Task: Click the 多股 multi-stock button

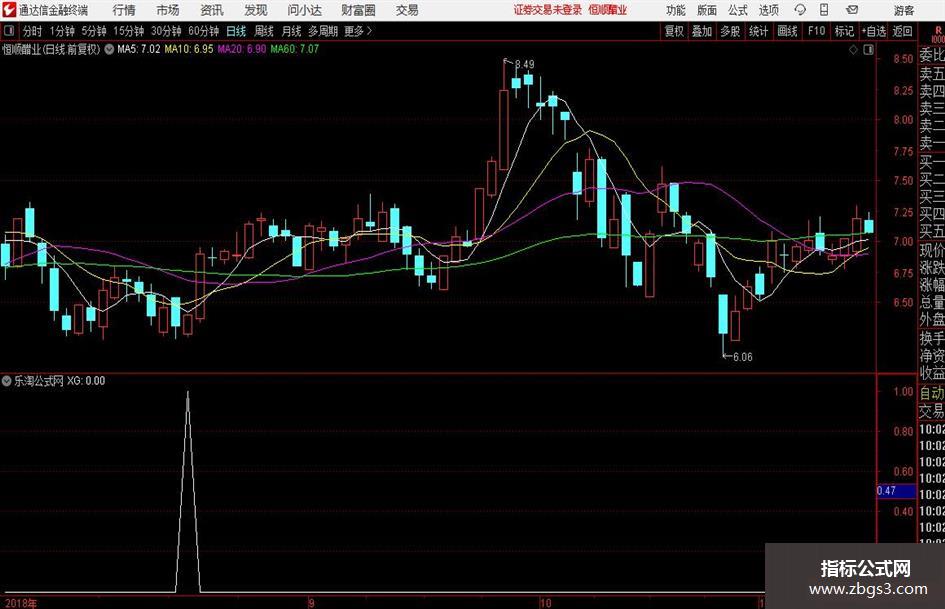Action: [x=730, y=31]
